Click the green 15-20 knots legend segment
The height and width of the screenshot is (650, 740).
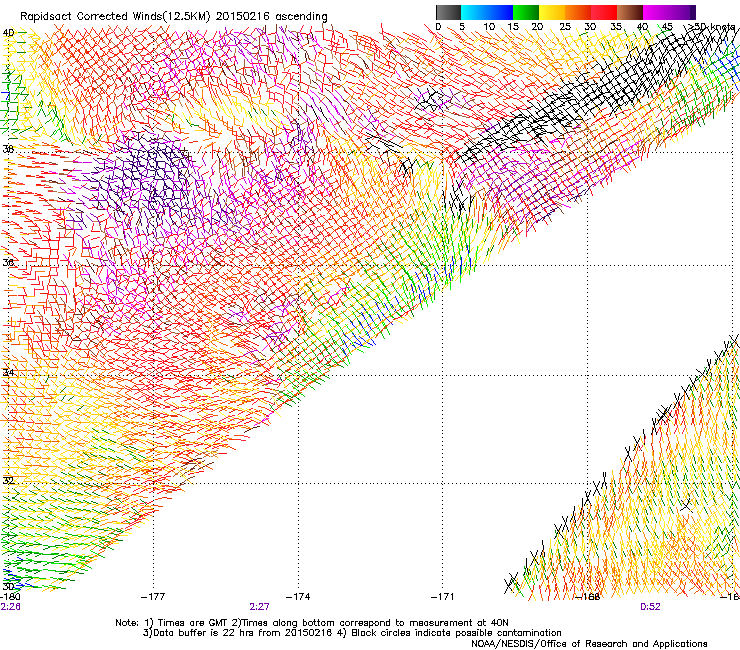[526, 12]
